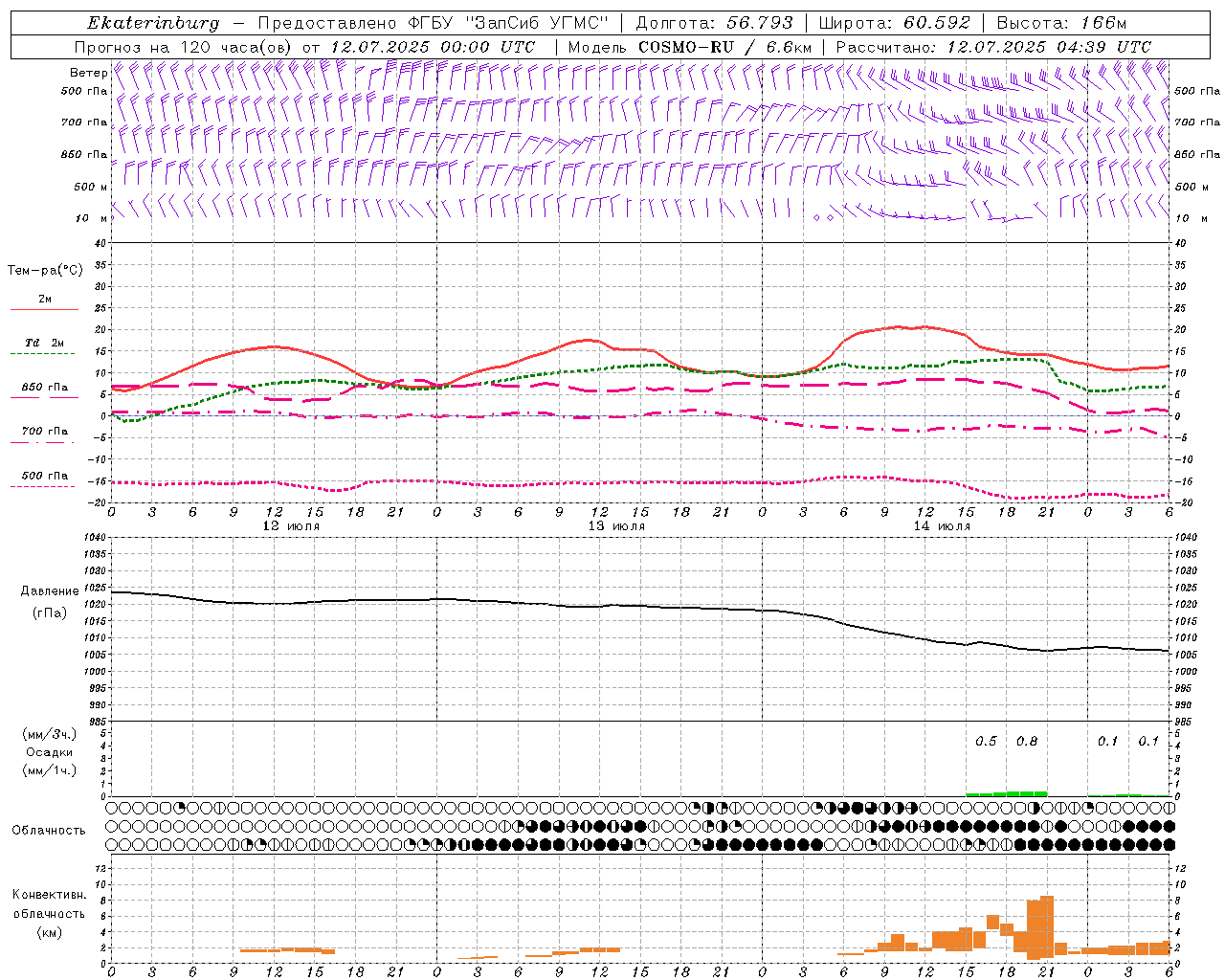Screen dimensions: 1225x980
Task: Click the Ekaterinburg station title
Action: tap(153, 23)
